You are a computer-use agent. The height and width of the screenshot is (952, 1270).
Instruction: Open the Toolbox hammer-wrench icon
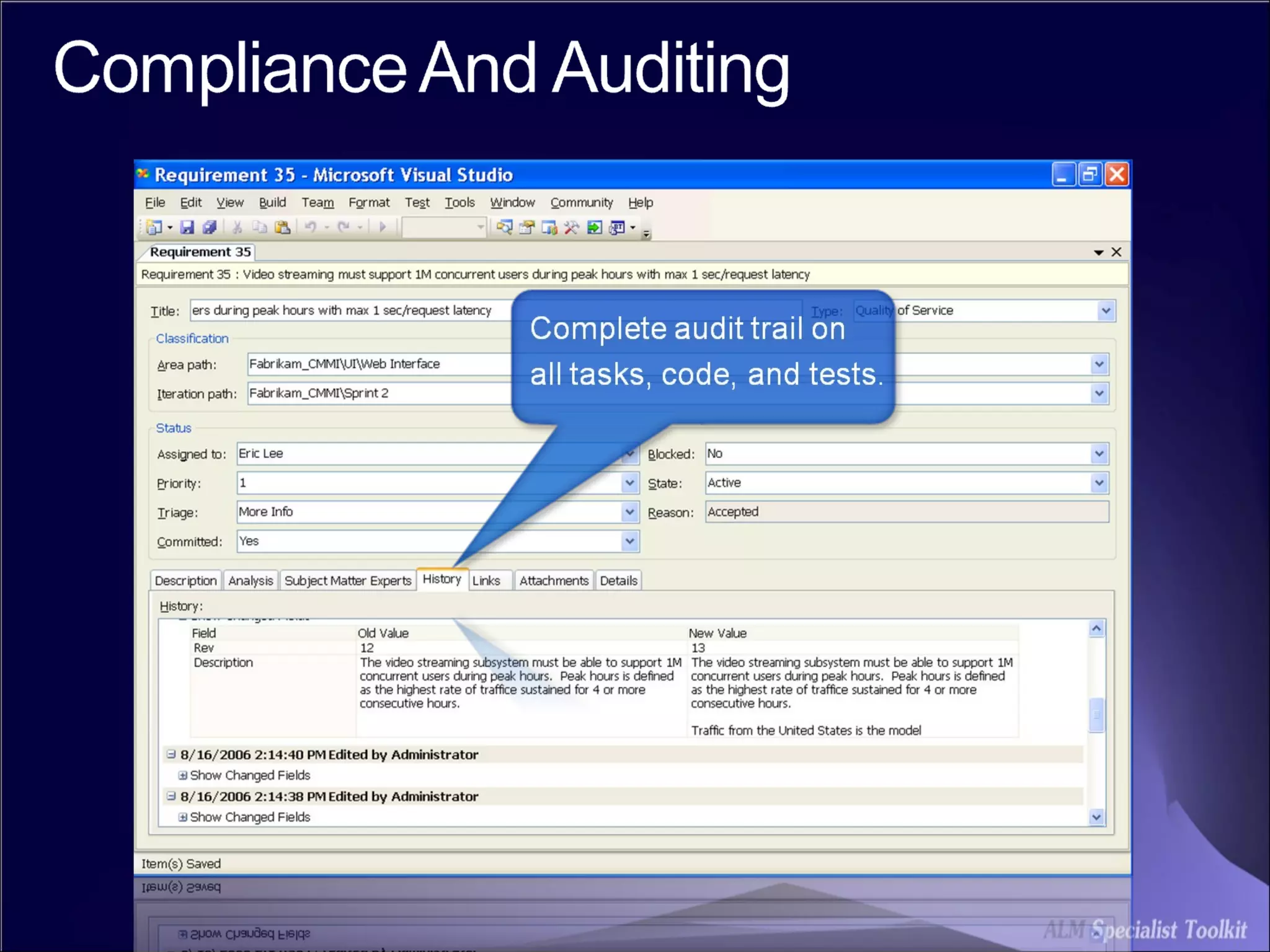[x=571, y=227]
